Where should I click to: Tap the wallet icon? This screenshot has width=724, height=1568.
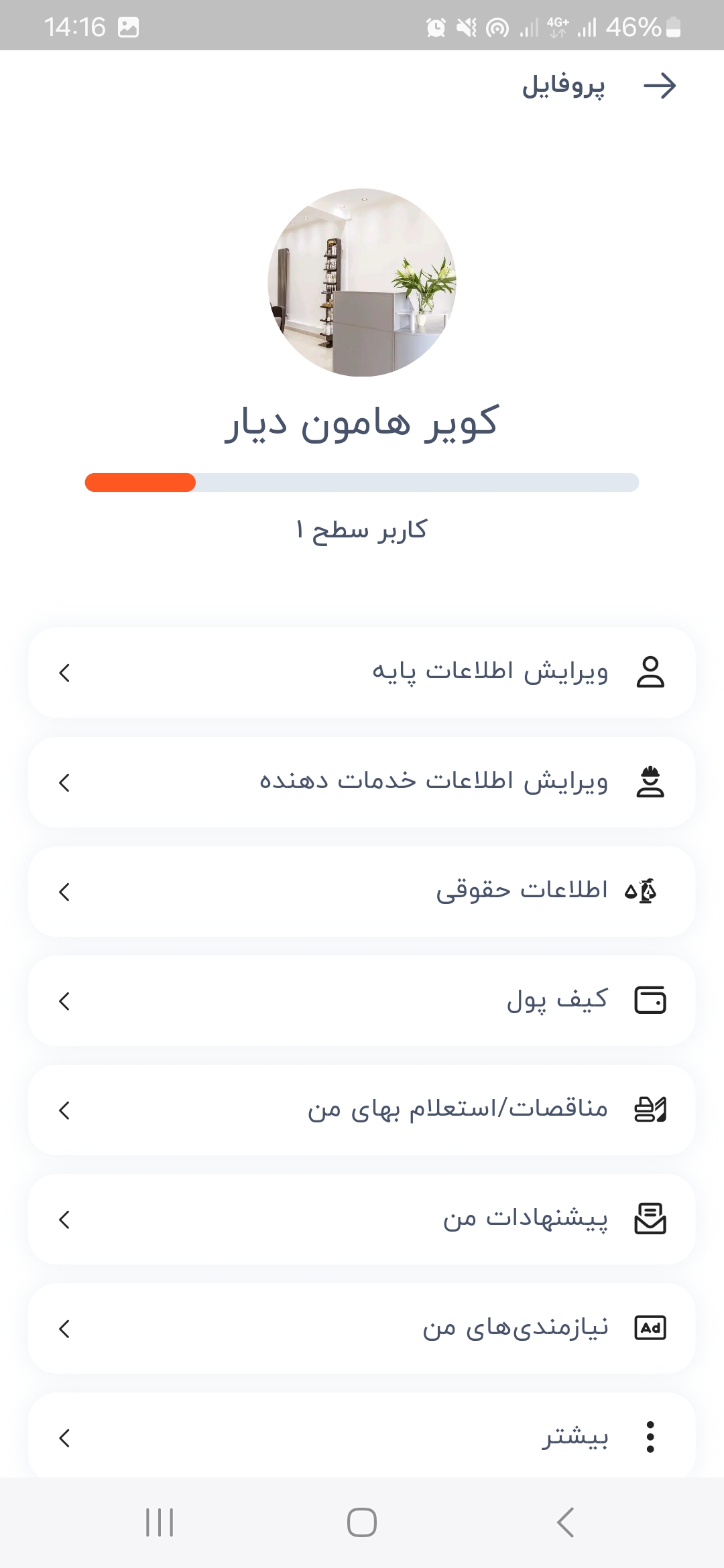650,1000
